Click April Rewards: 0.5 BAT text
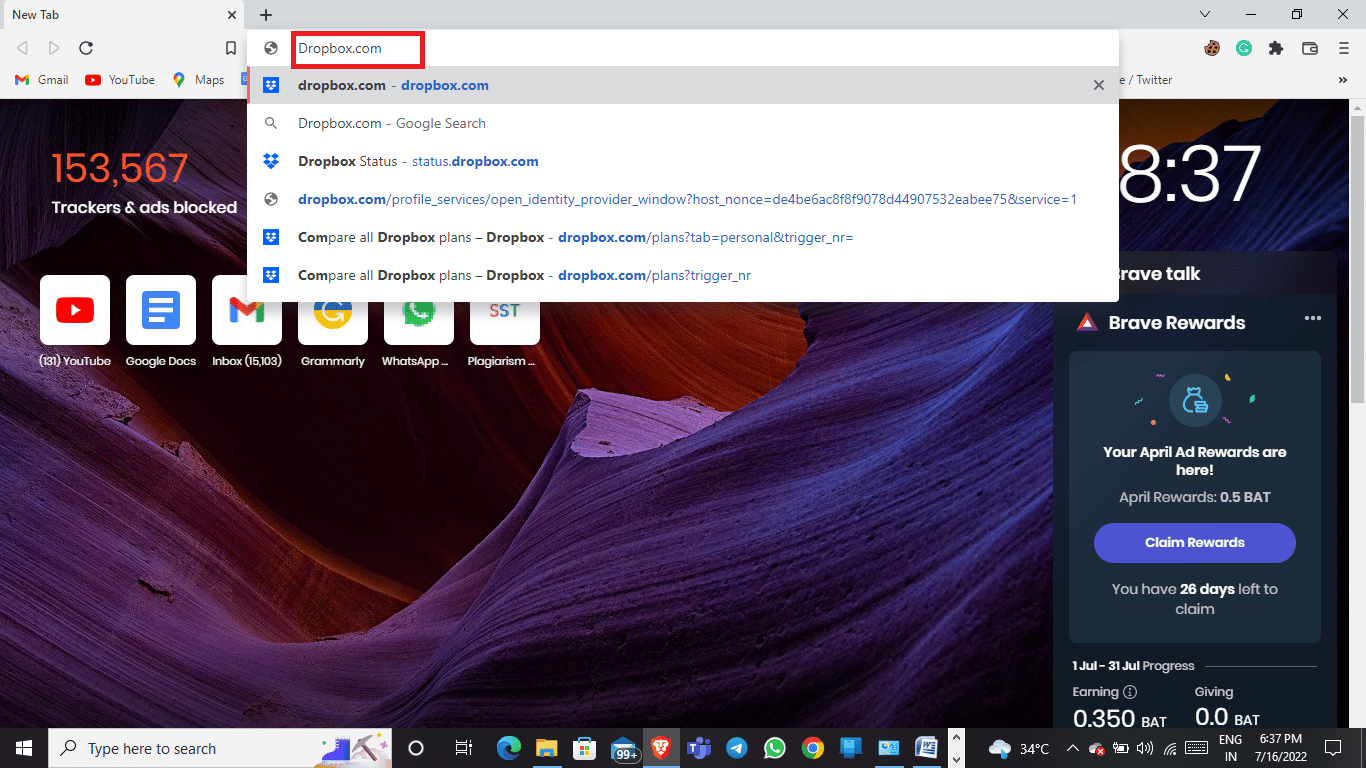1366x768 pixels. [x=1195, y=497]
